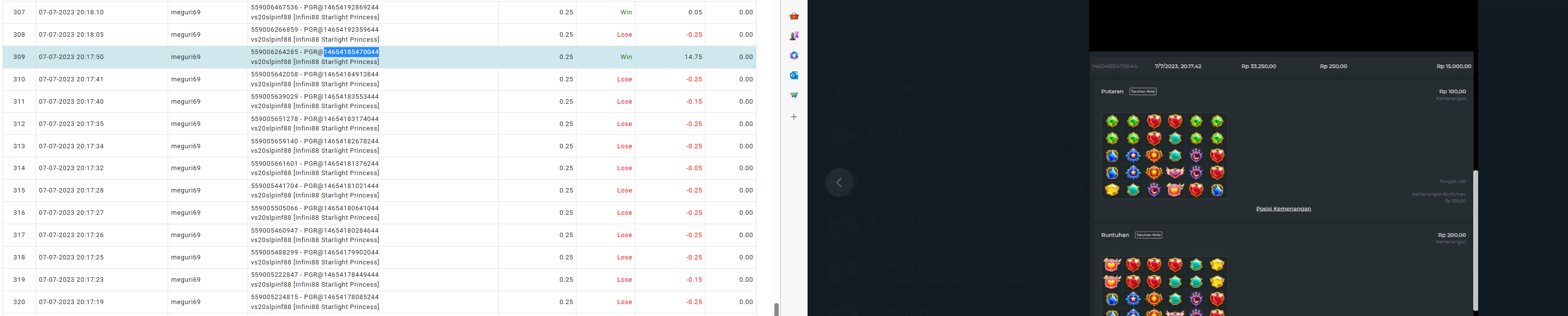Image resolution: width=1568 pixels, height=316 pixels.
Task: Open the Tools briefcase icon in sidebar
Action: (x=794, y=16)
